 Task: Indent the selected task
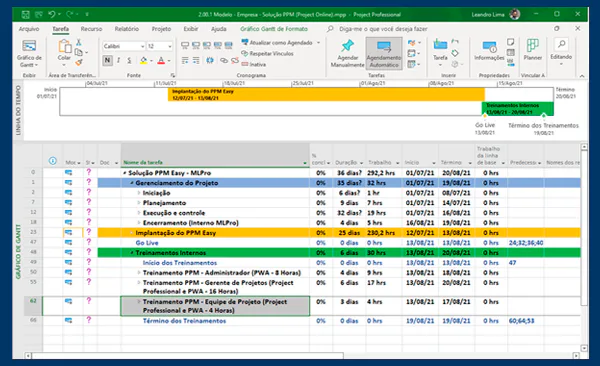pyautogui.click(x=196, y=60)
